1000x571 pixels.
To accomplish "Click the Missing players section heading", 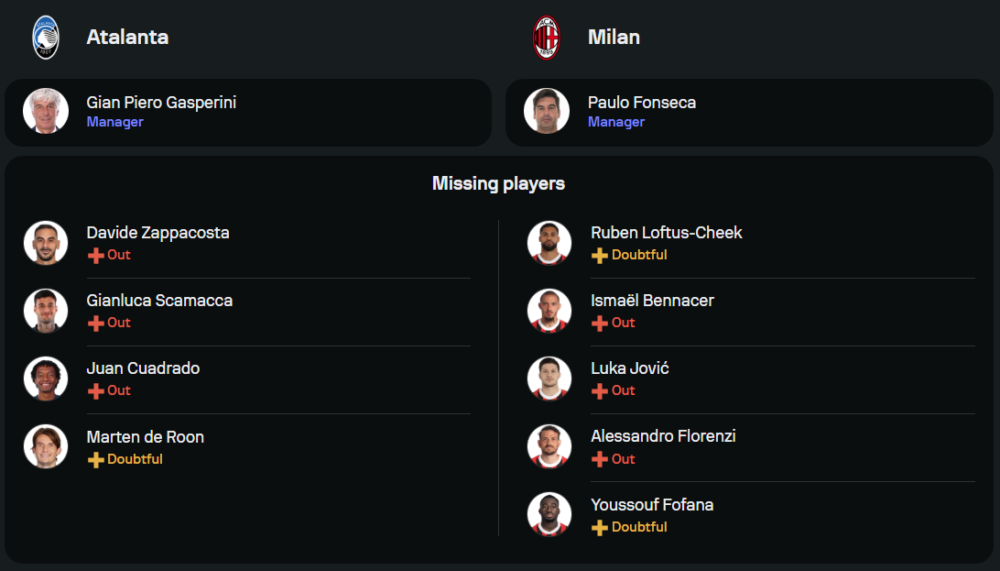I will pyautogui.click(x=498, y=184).
